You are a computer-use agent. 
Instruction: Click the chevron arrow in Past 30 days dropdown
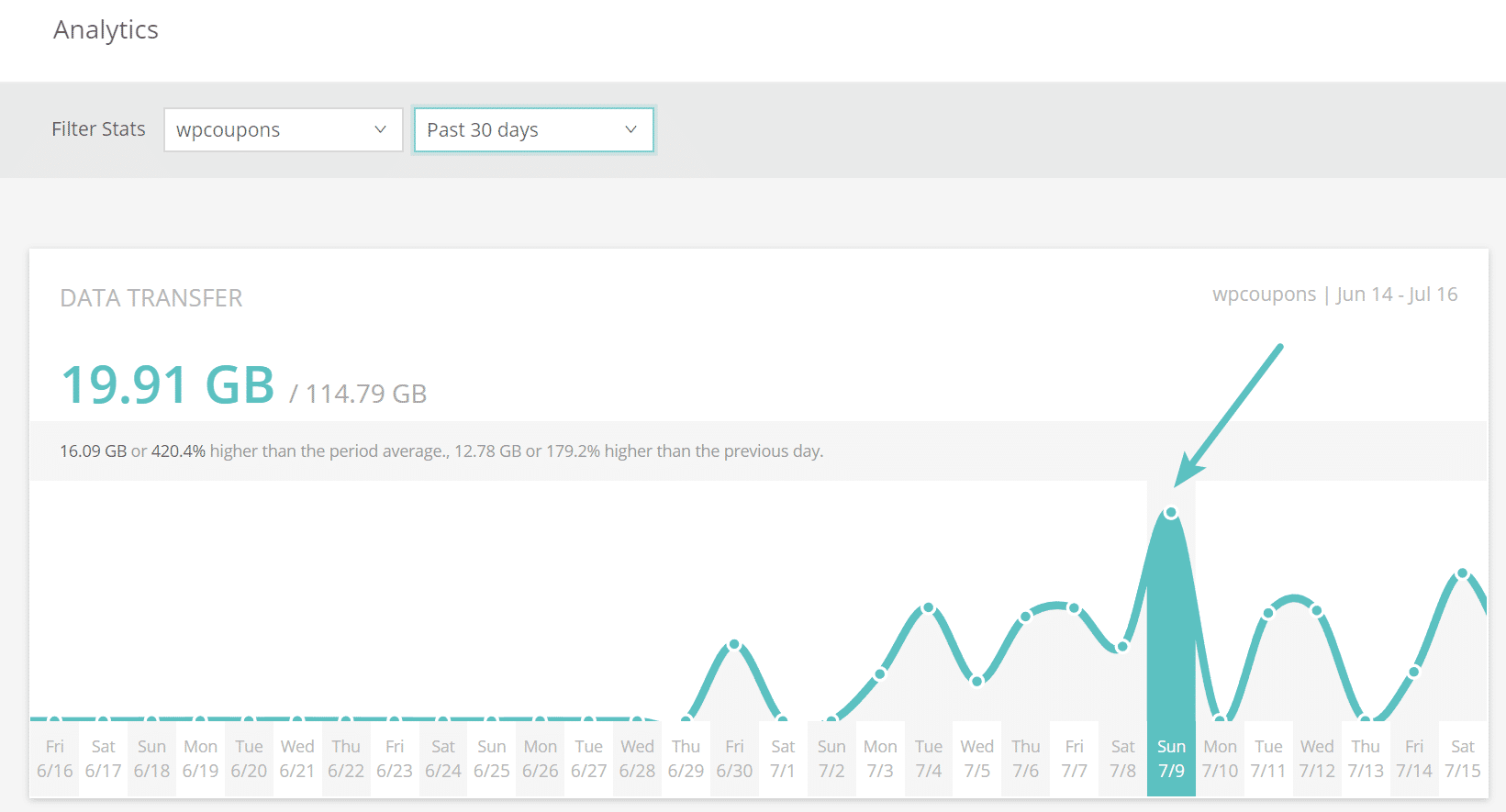630,130
